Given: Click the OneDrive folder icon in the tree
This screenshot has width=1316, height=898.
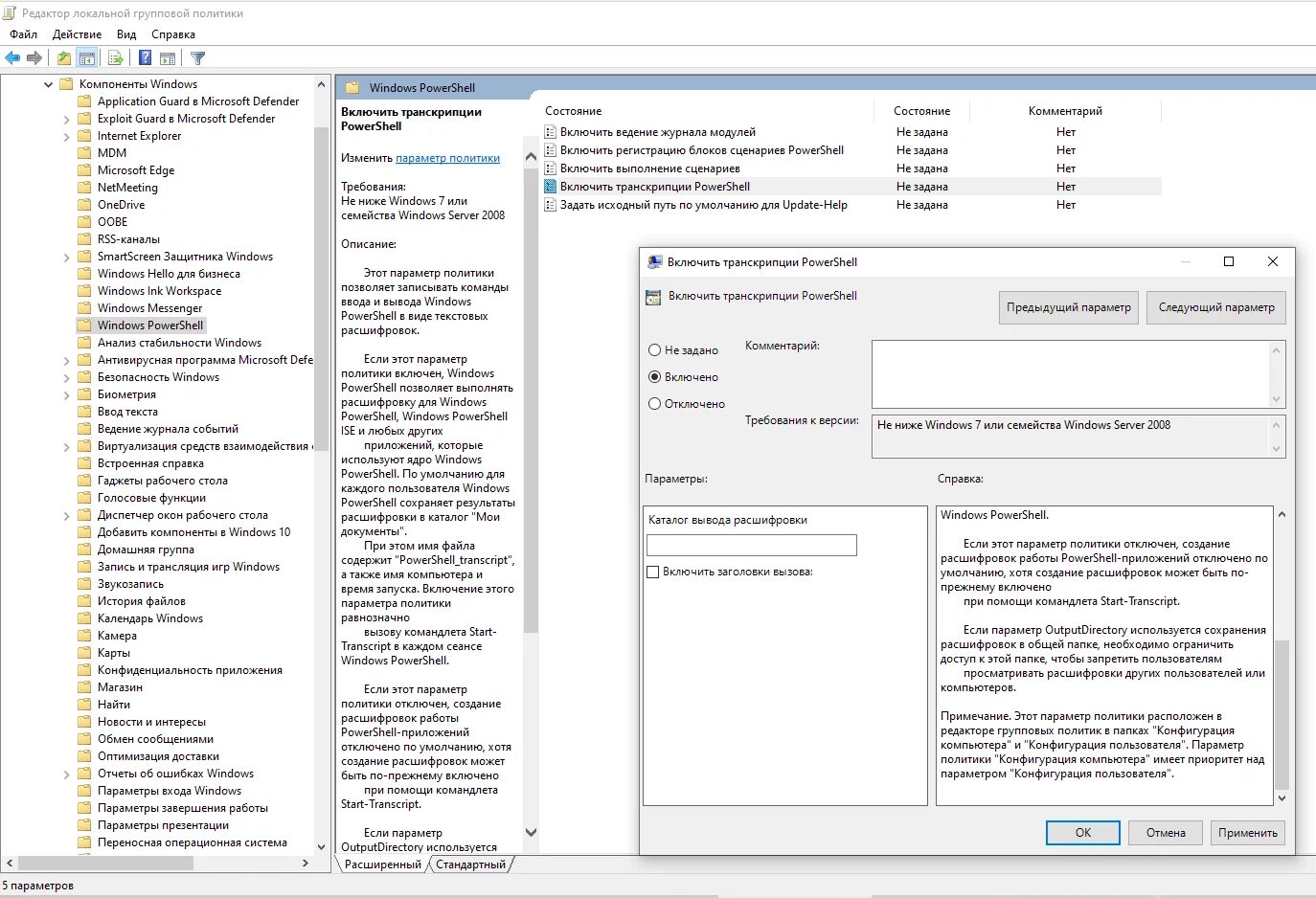Looking at the screenshot, I should (x=84, y=205).
